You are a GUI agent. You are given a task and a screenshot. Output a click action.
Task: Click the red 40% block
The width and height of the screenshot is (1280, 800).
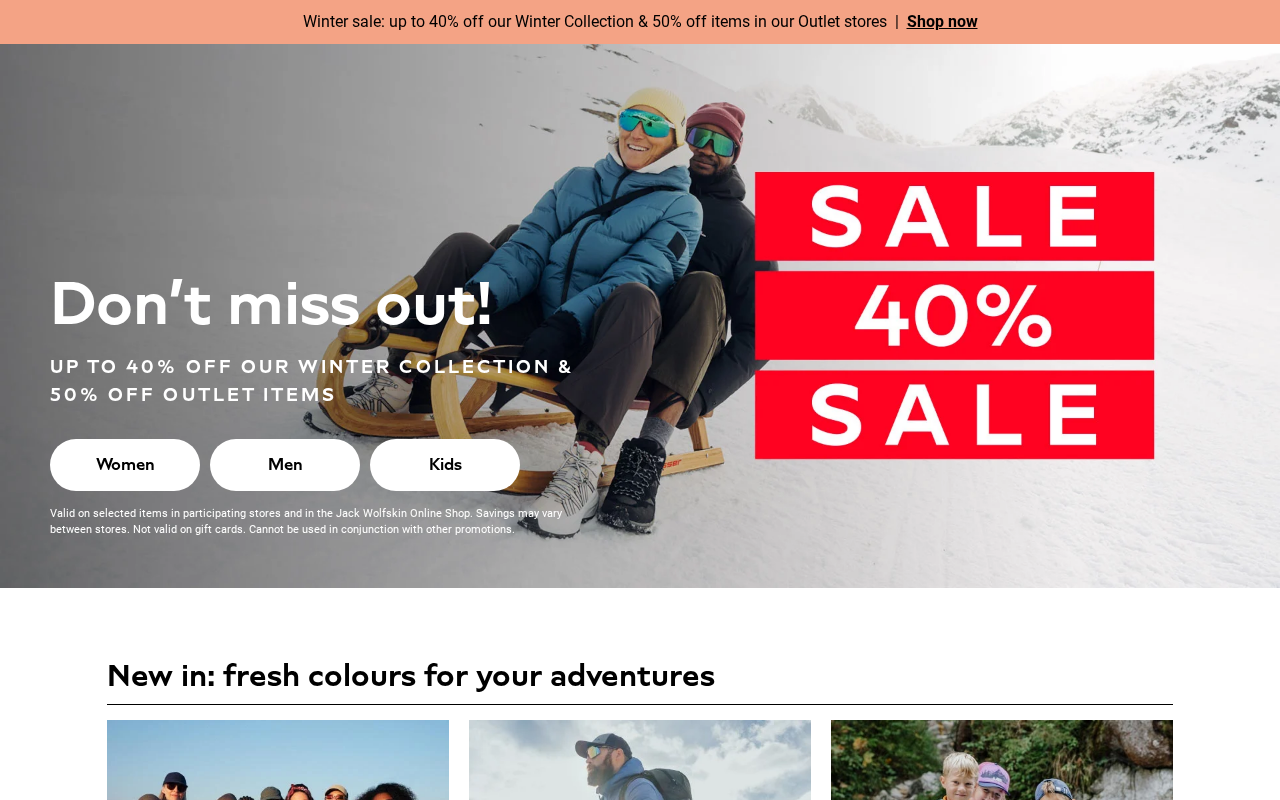(954, 315)
